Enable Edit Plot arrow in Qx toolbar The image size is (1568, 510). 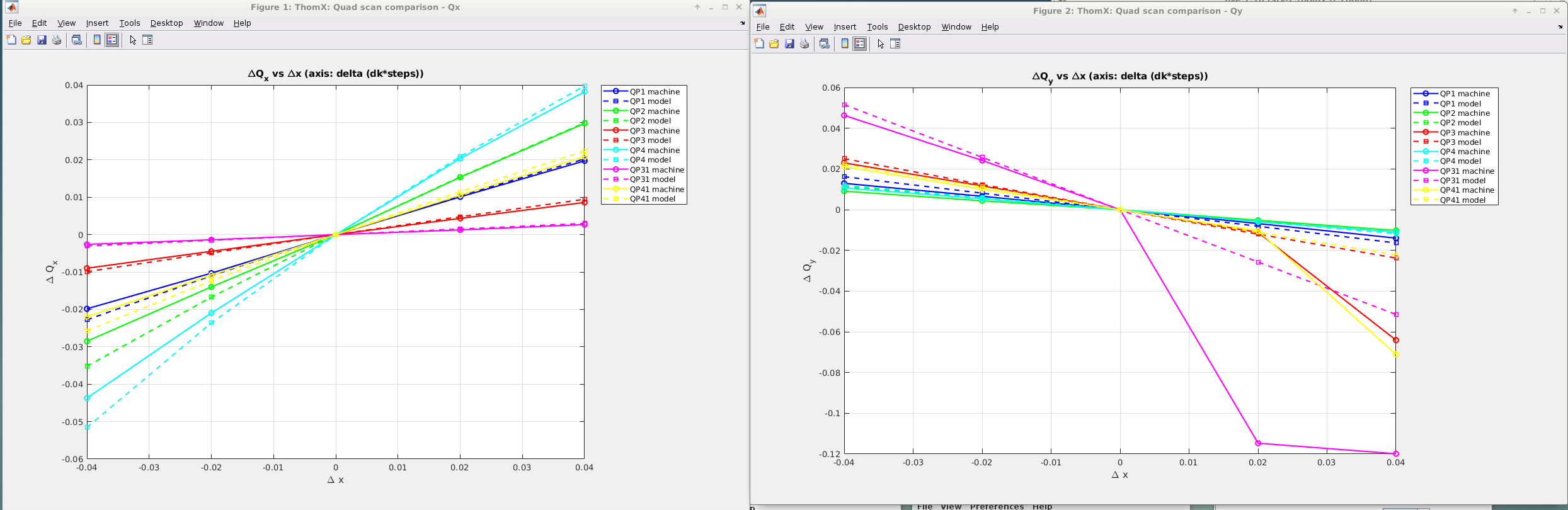click(133, 40)
